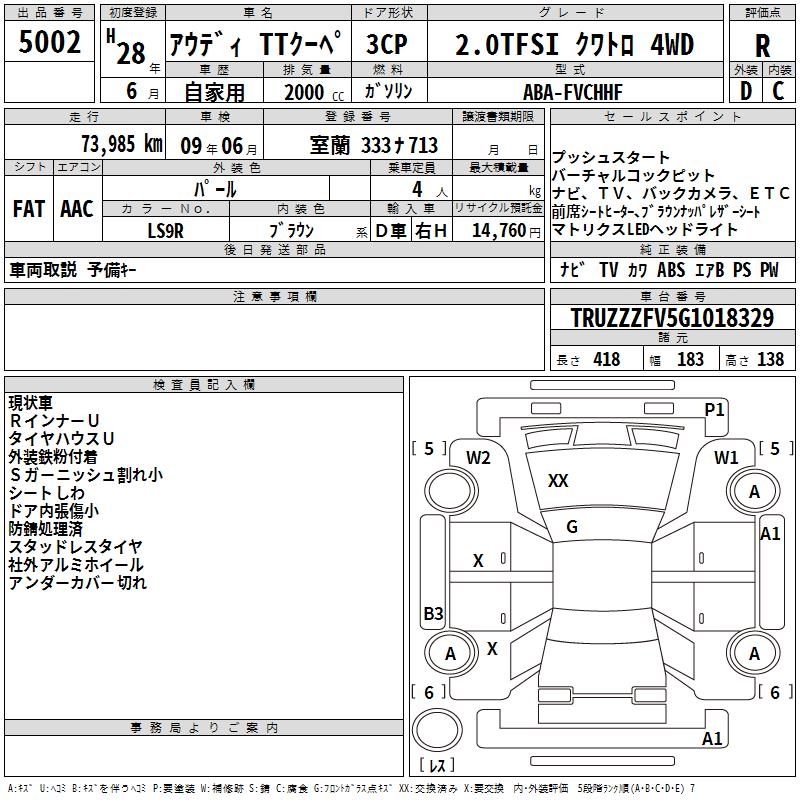Click the model code ABA-FVCHHF
This screenshot has width=800, height=800.
573,92
